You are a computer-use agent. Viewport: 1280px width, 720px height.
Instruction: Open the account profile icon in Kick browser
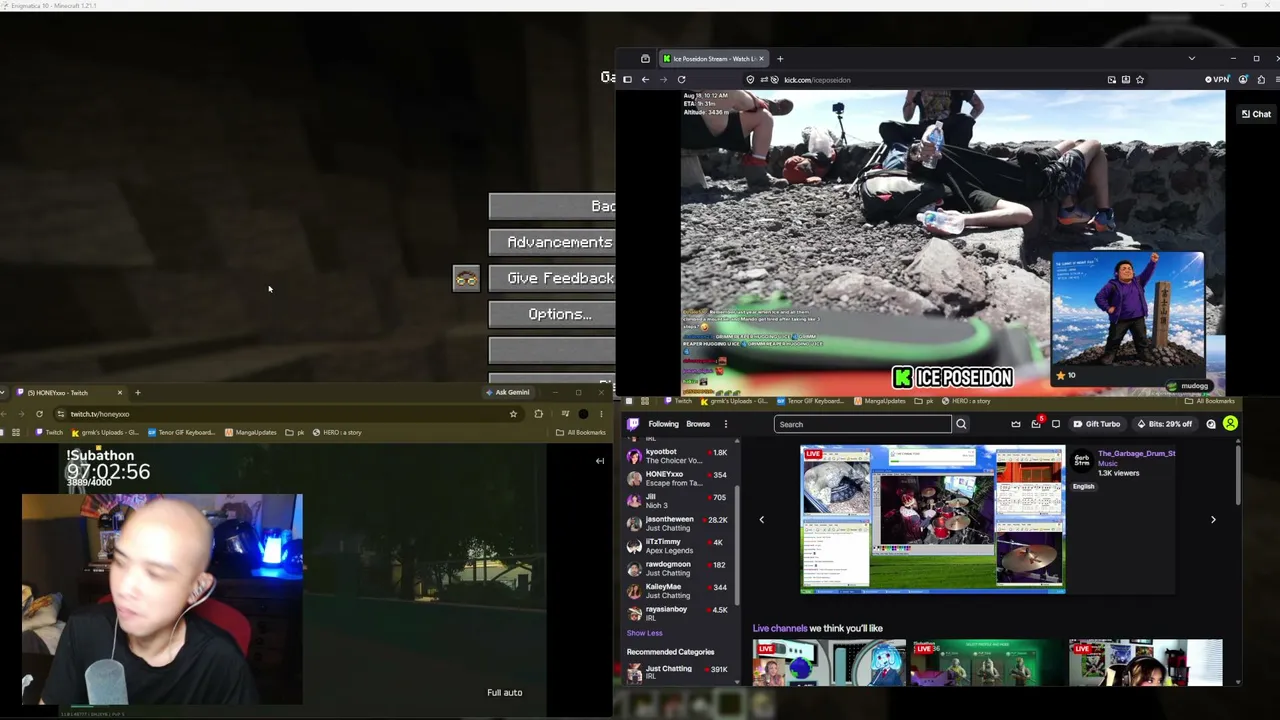pos(1243,80)
